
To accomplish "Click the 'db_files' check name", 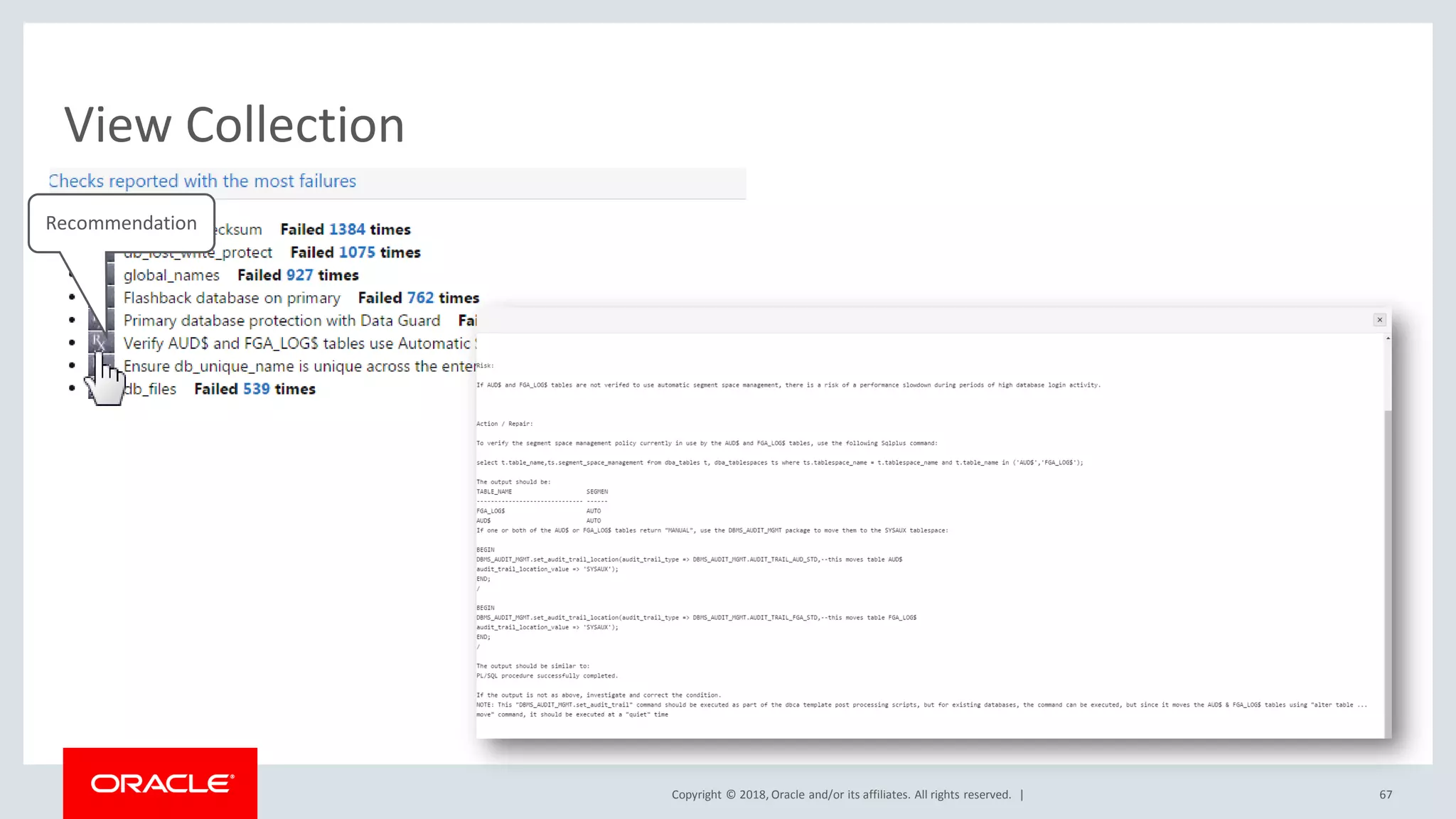I will [150, 389].
